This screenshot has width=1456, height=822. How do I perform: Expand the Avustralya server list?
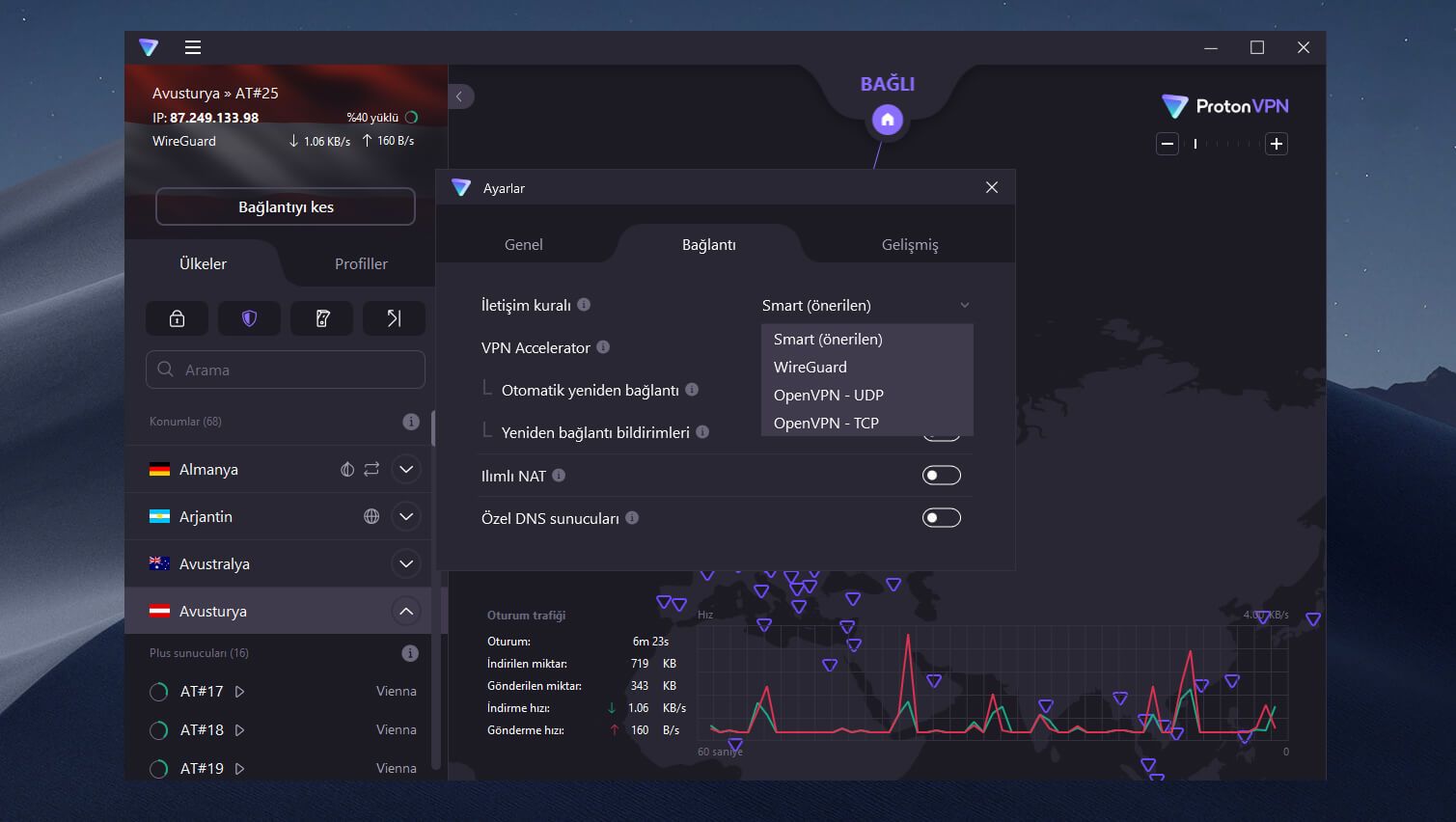coord(406,563)
